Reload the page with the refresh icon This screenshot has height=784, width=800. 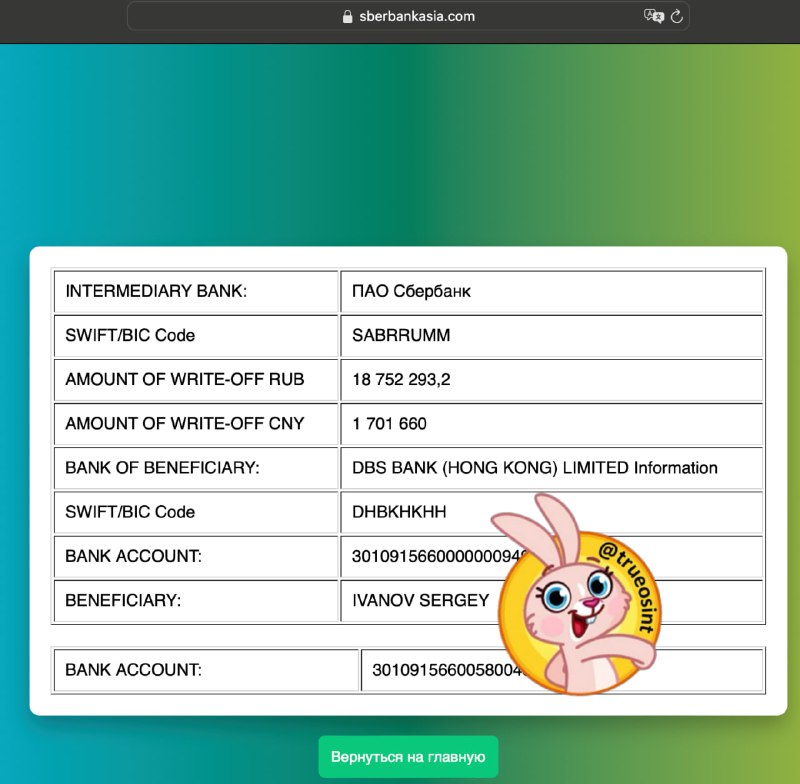(677, 16)
